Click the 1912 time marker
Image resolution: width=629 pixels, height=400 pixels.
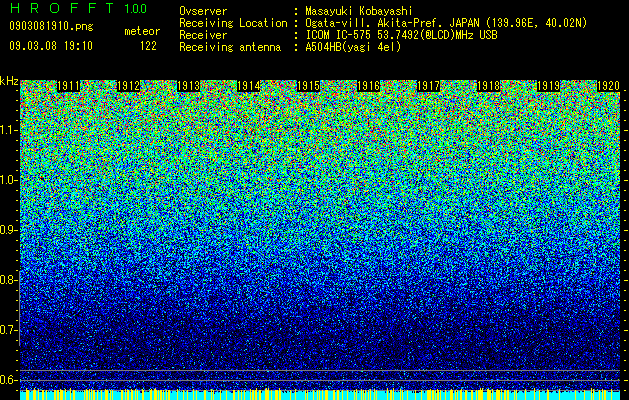[x=128, y=86]
